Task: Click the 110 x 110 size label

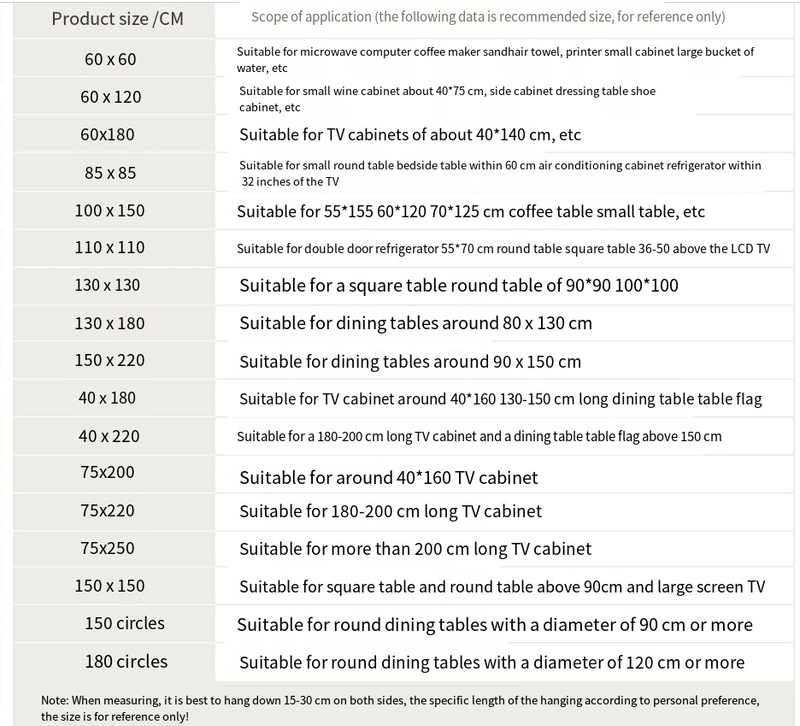Action: [x=110, y=248]
